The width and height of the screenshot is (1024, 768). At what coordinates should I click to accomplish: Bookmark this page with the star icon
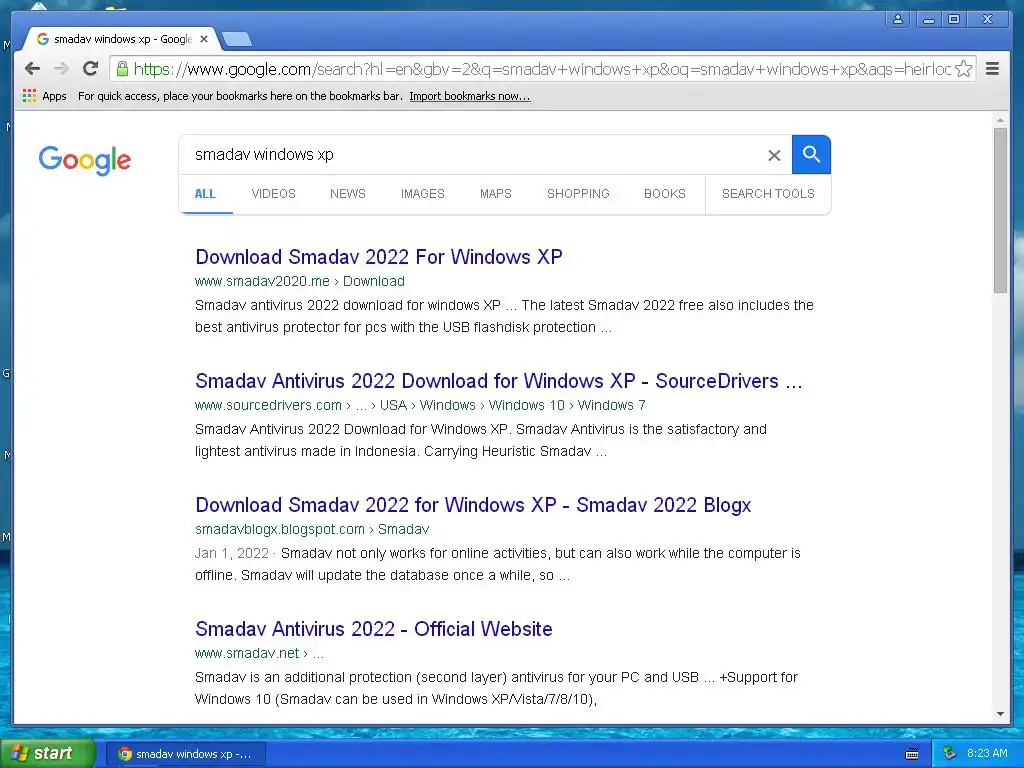pos(963,69)
